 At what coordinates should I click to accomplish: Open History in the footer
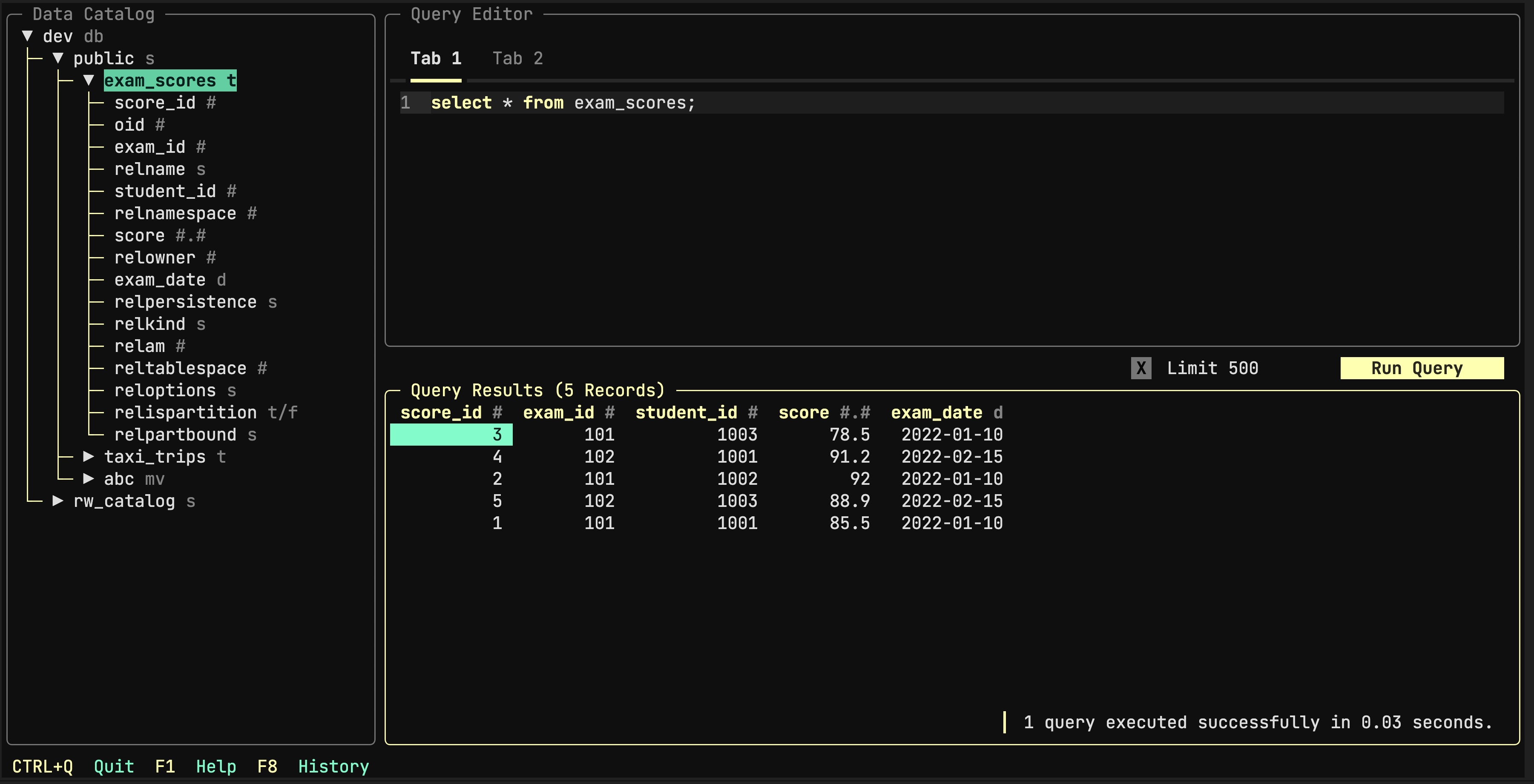[x=333, y=766]
